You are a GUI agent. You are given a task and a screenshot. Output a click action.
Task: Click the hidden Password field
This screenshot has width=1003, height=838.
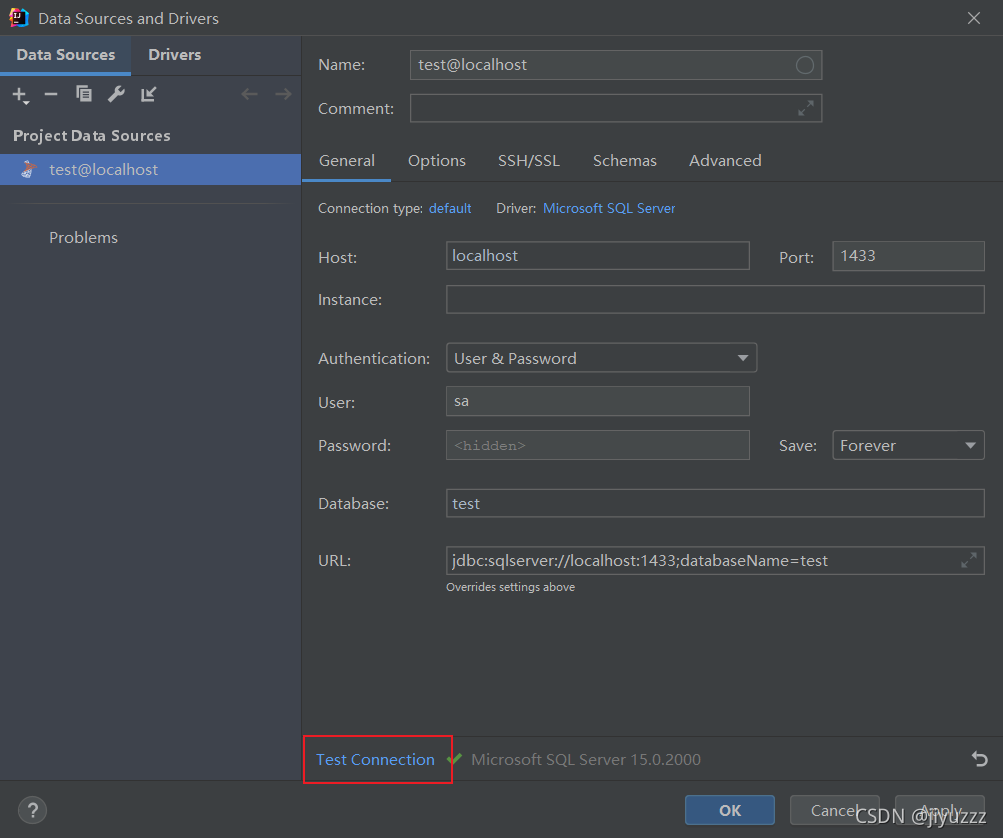pos(597,445)
